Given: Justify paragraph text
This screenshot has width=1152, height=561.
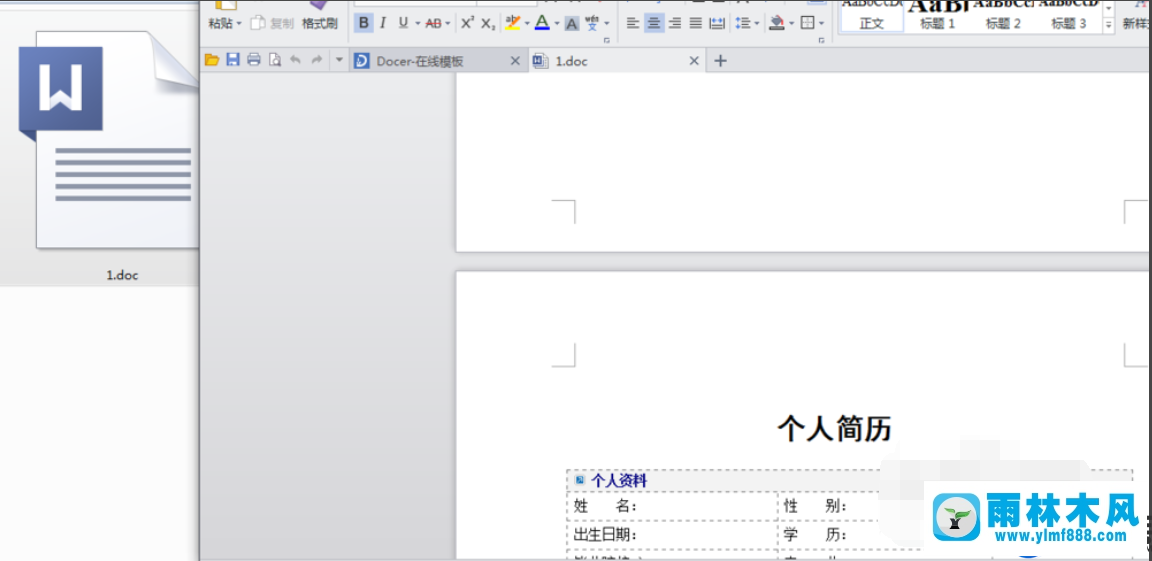Looking at the screenshot, I should coord(696,23).
